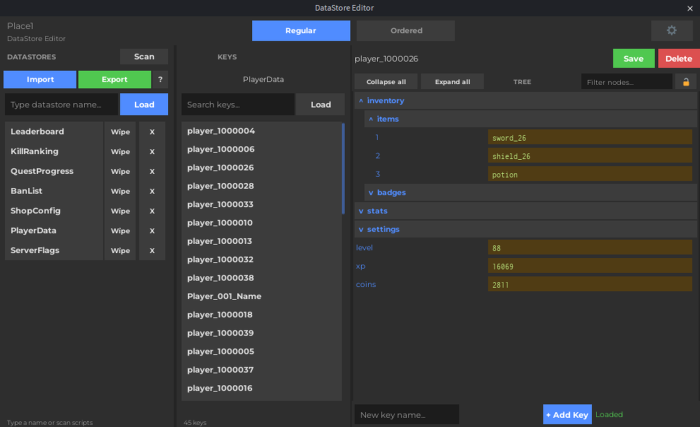
Task: Open key player_1000006
Action: tap(262, 149)
